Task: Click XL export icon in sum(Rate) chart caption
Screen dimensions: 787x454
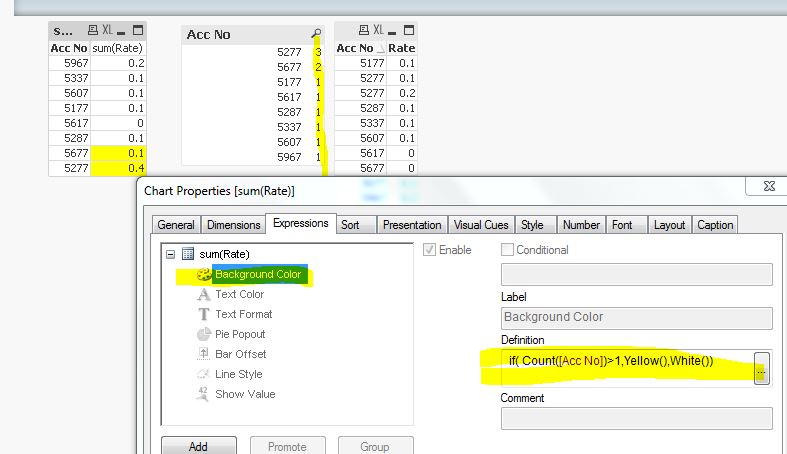Action: tap(107, 31)
